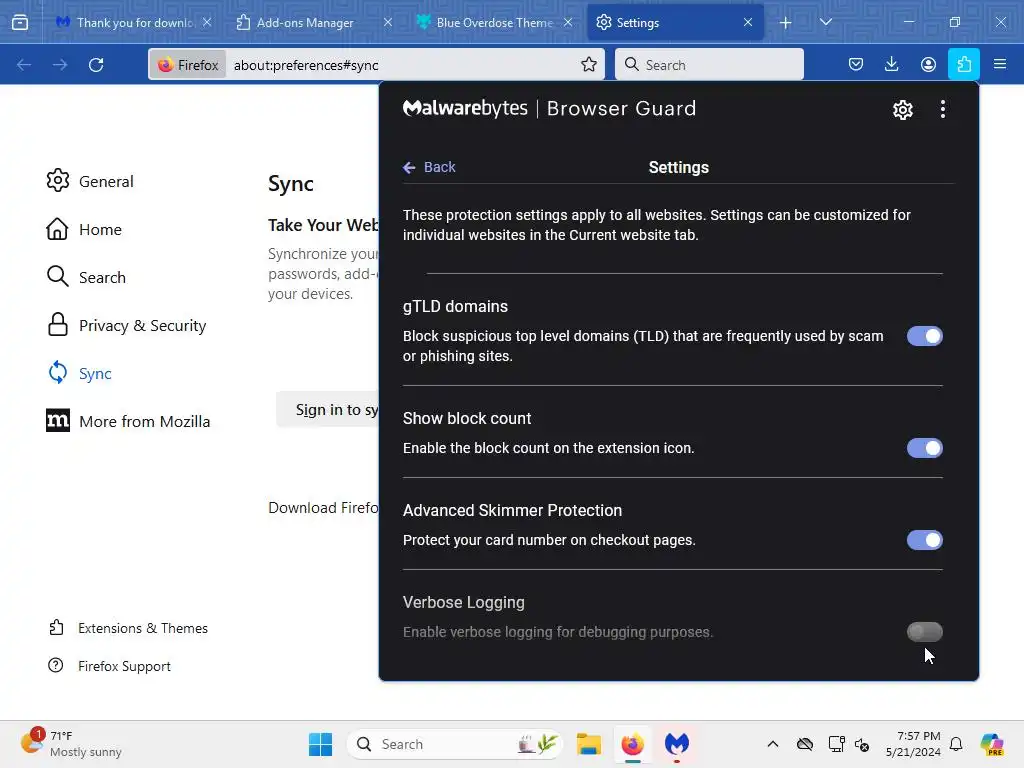Open a new tab with plus button
Screen dimensions: 1024x768
point(786,23)
